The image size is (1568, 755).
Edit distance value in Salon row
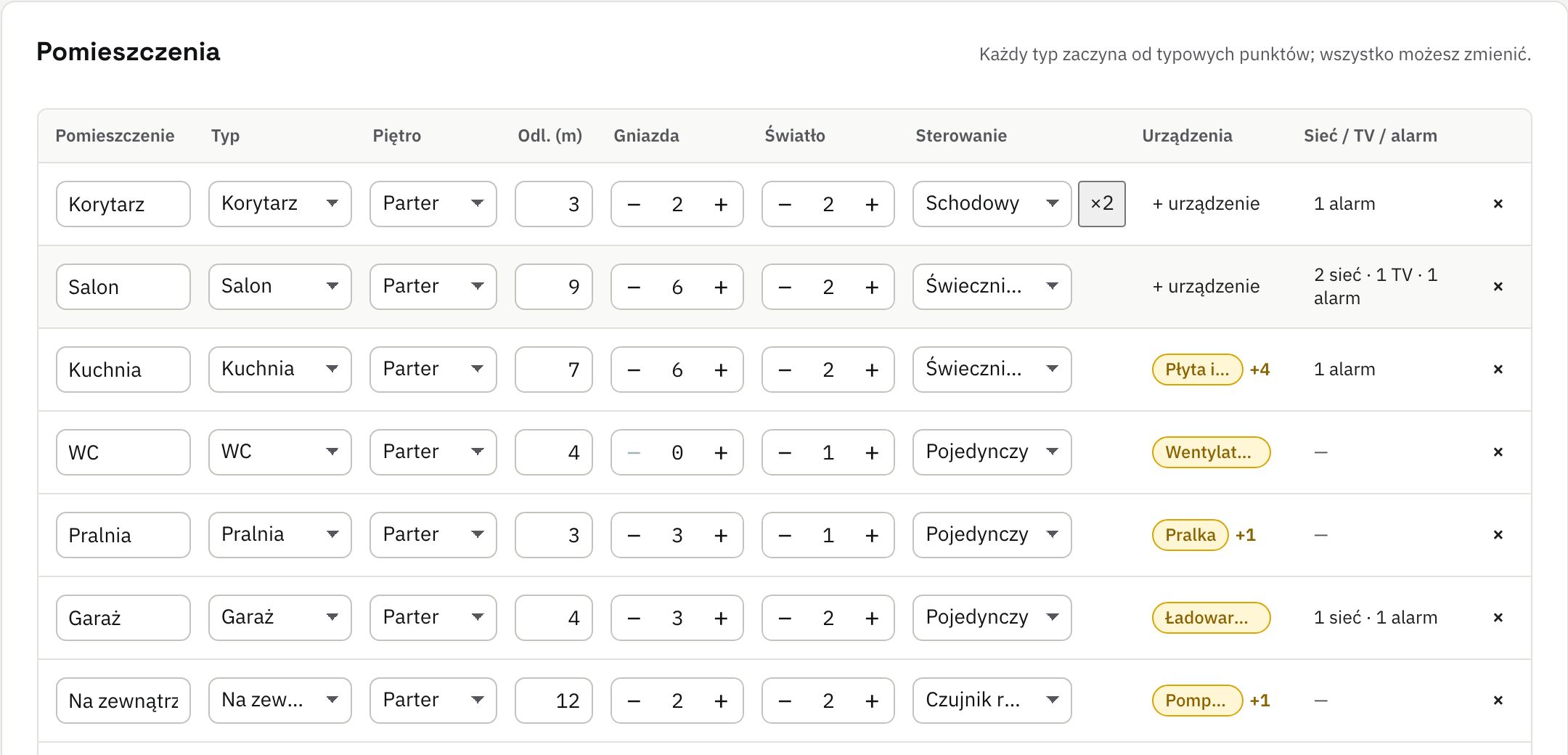[x=554, y=287]
